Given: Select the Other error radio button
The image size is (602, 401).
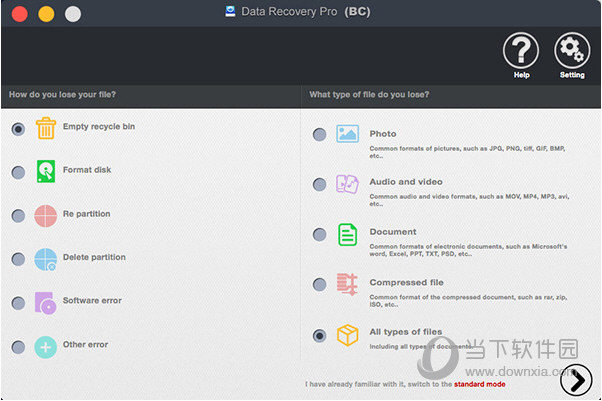Looking at the screenshot, I should pos(18,347).
